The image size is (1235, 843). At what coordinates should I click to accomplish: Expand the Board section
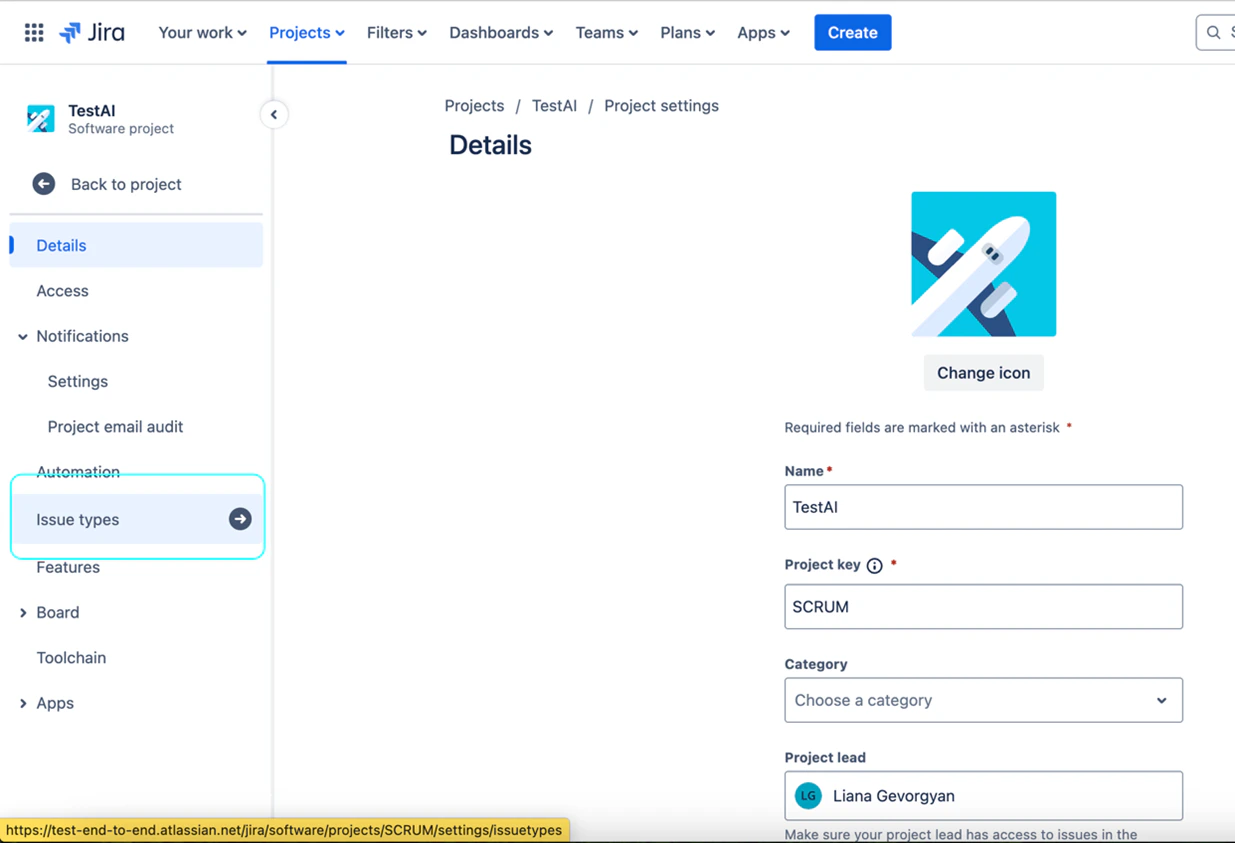pos(22,612)
